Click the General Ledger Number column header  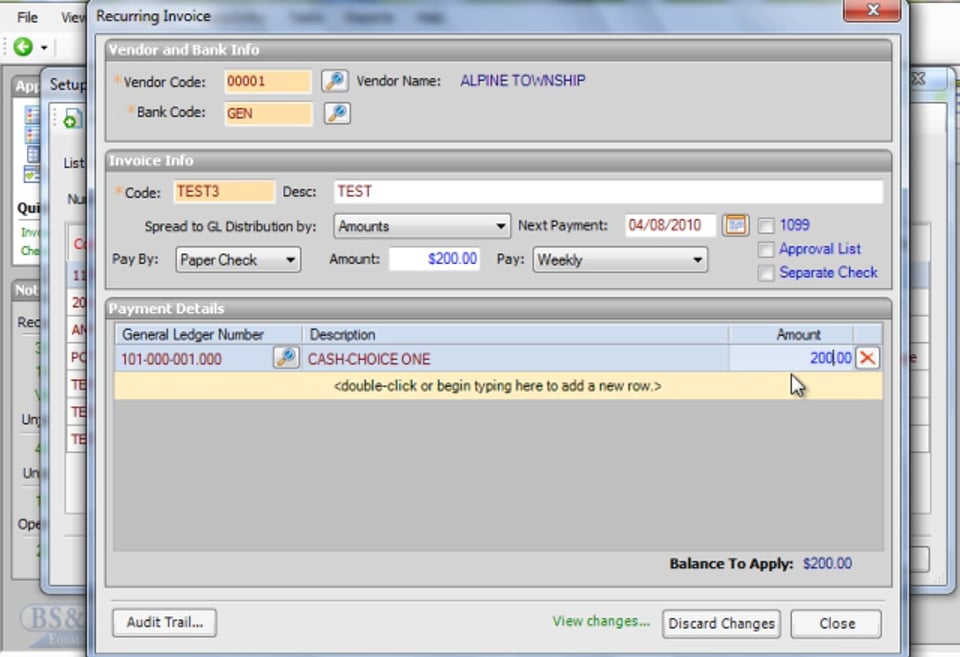click(x=208, y=334)
